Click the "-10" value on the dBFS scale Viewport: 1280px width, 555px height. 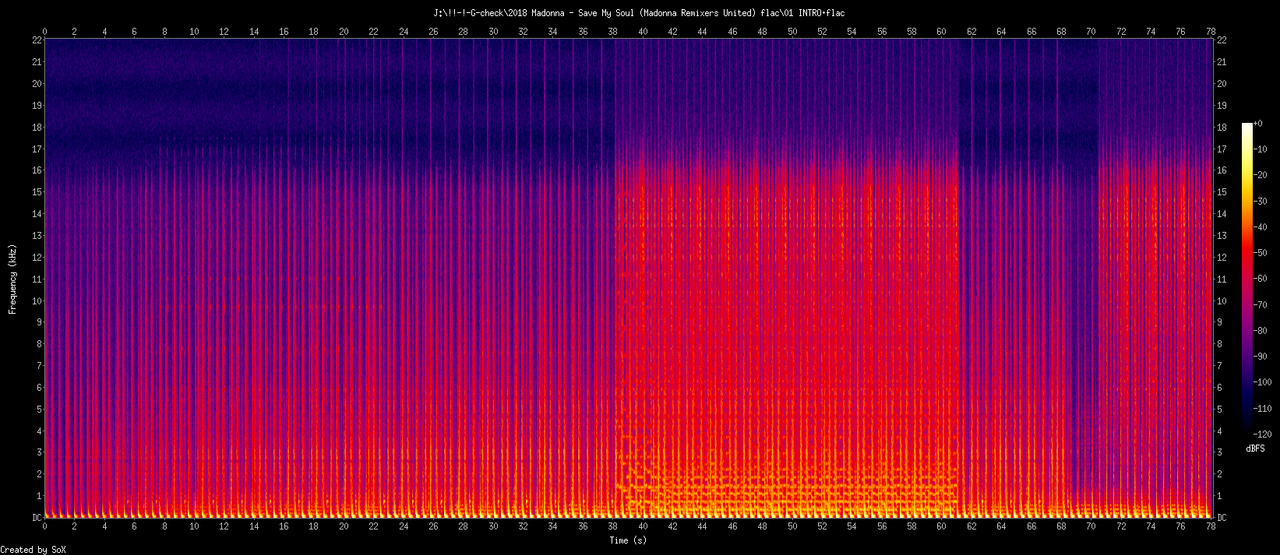(x=1260, y=149)
